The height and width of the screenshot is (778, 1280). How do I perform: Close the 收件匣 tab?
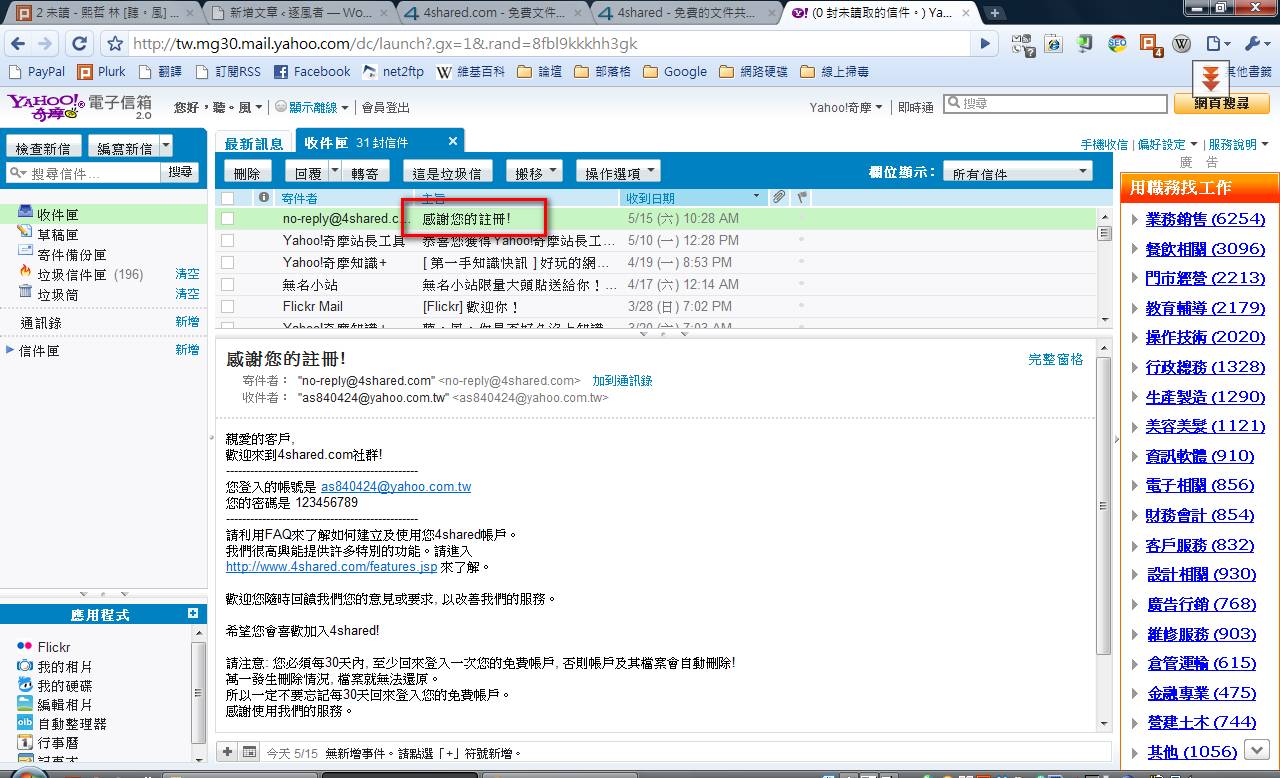click(x=453, y=142)
